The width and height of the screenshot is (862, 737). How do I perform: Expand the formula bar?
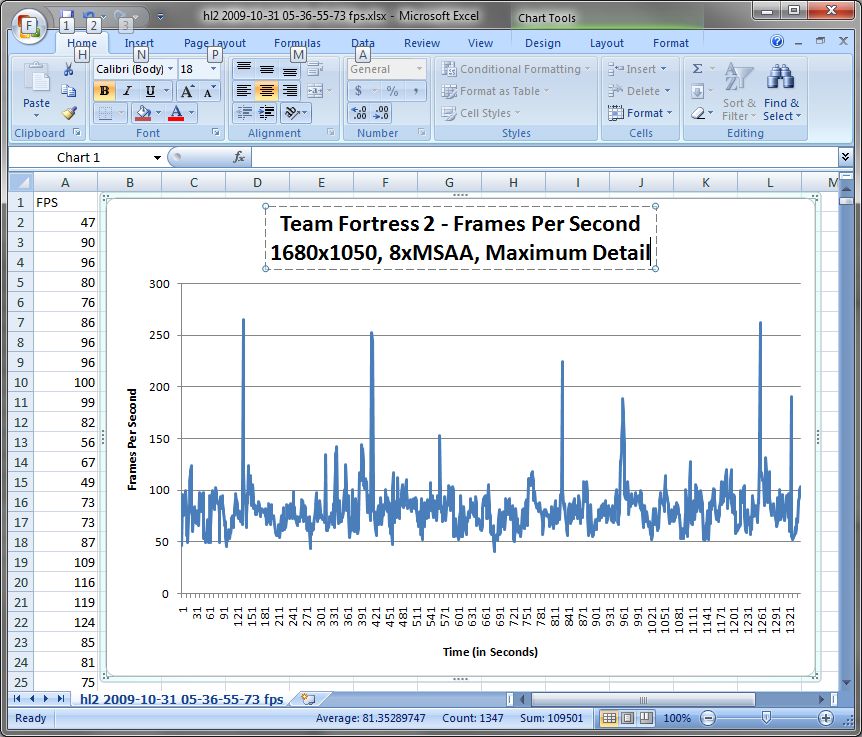coord(845,157)
